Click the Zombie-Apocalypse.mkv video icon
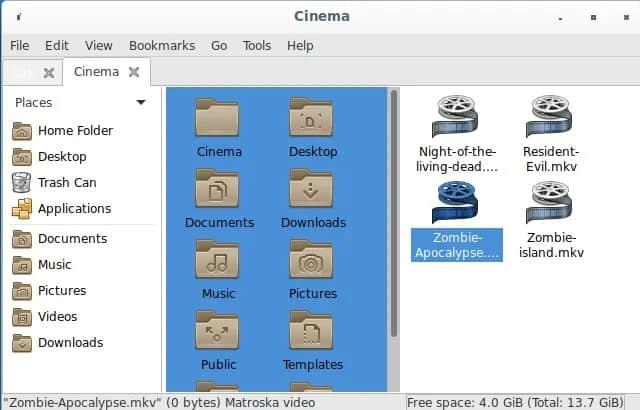Screen dimensions: 640x410 pos(455,204)
